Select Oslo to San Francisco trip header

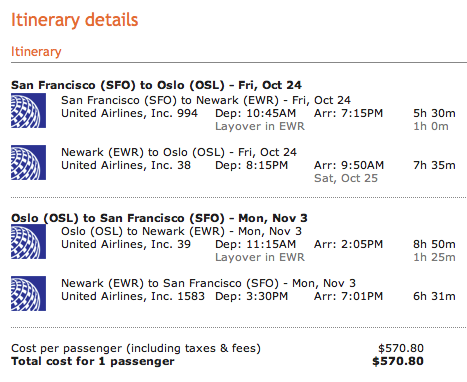159,218
